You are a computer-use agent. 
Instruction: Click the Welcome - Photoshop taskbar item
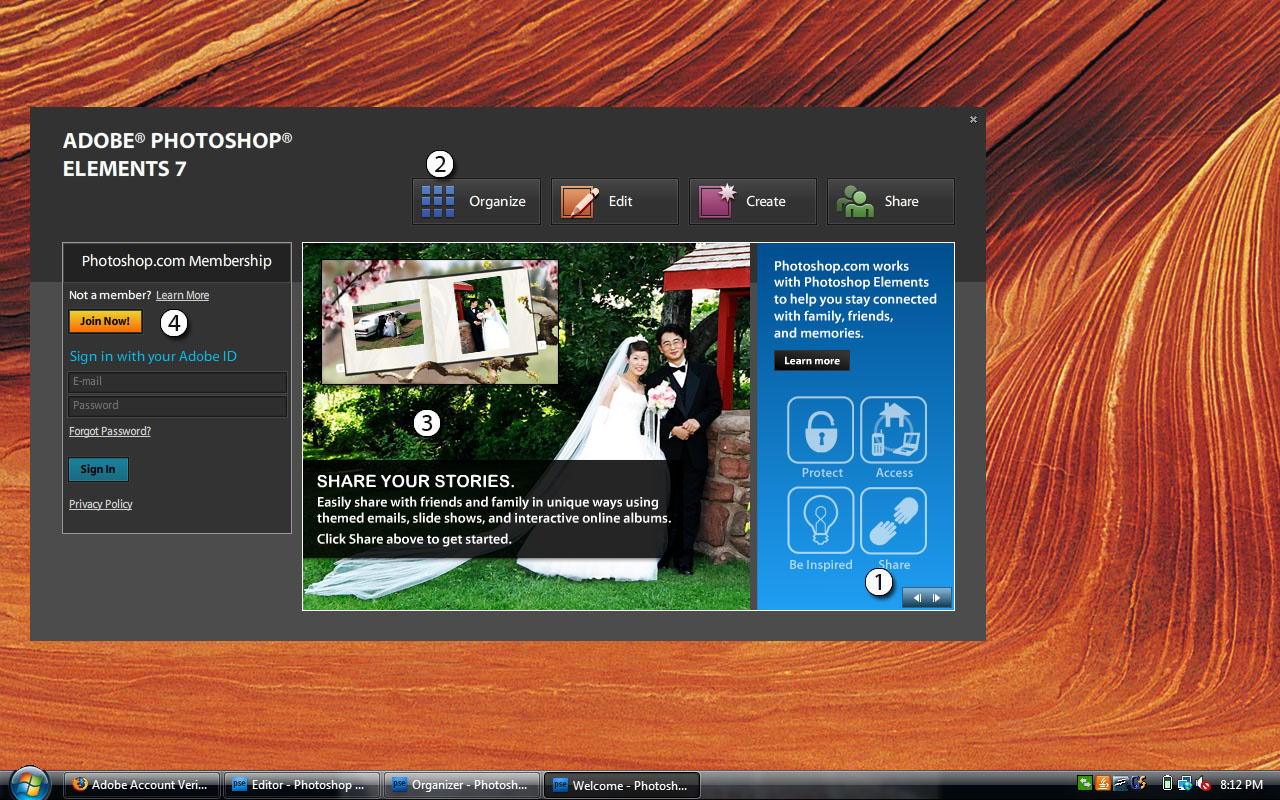[x=622, y=785]
